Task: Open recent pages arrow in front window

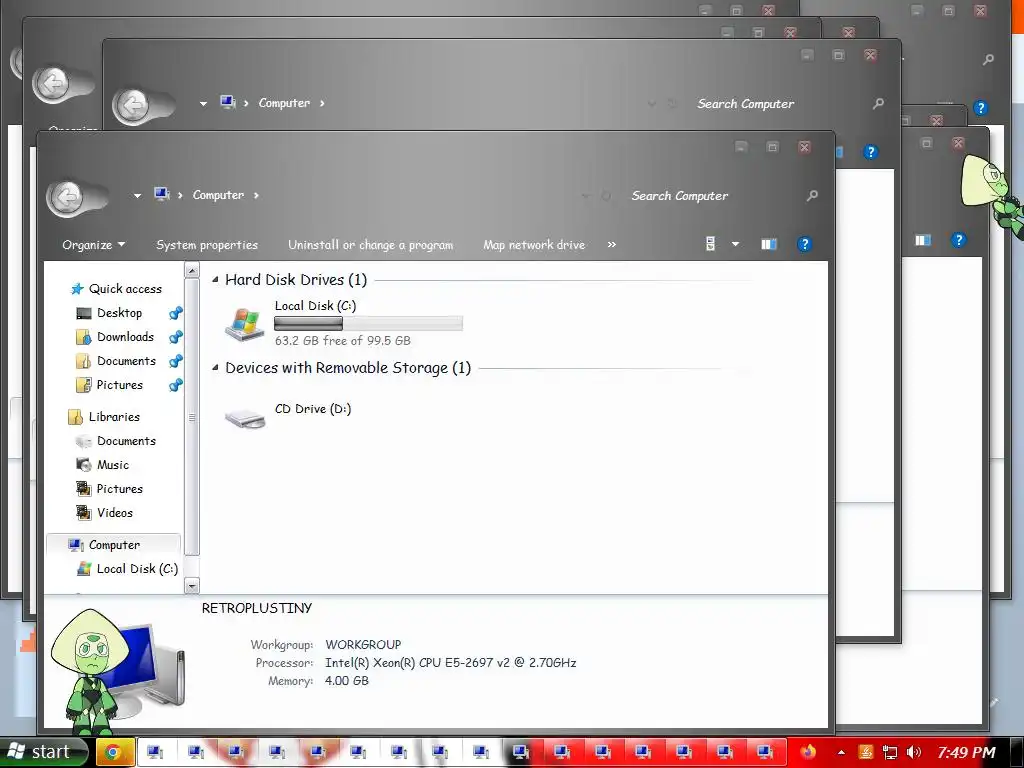Action: point(137,195)
